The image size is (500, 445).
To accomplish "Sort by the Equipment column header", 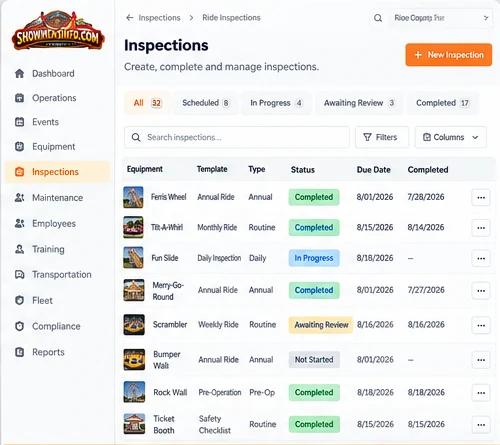I will 145,169.
